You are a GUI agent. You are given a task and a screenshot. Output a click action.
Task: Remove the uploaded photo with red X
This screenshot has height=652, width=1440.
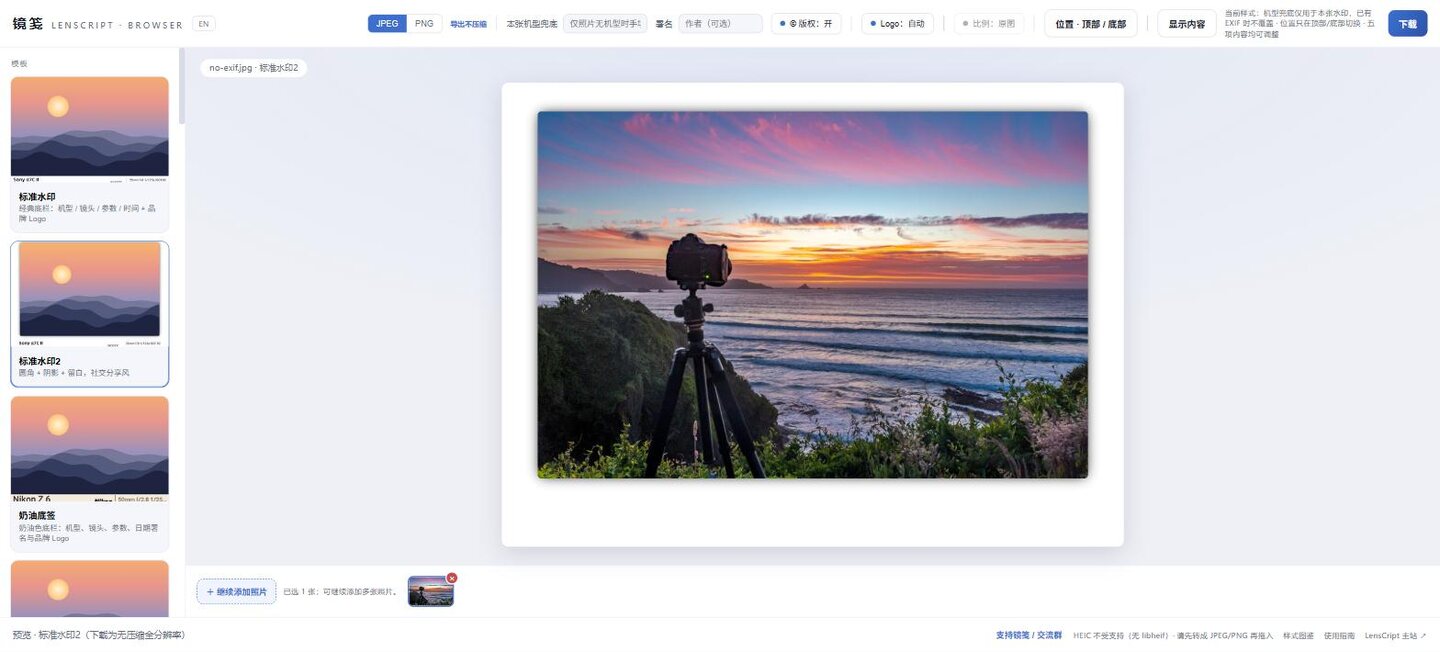pyautogui.click(x=452, y=578)
